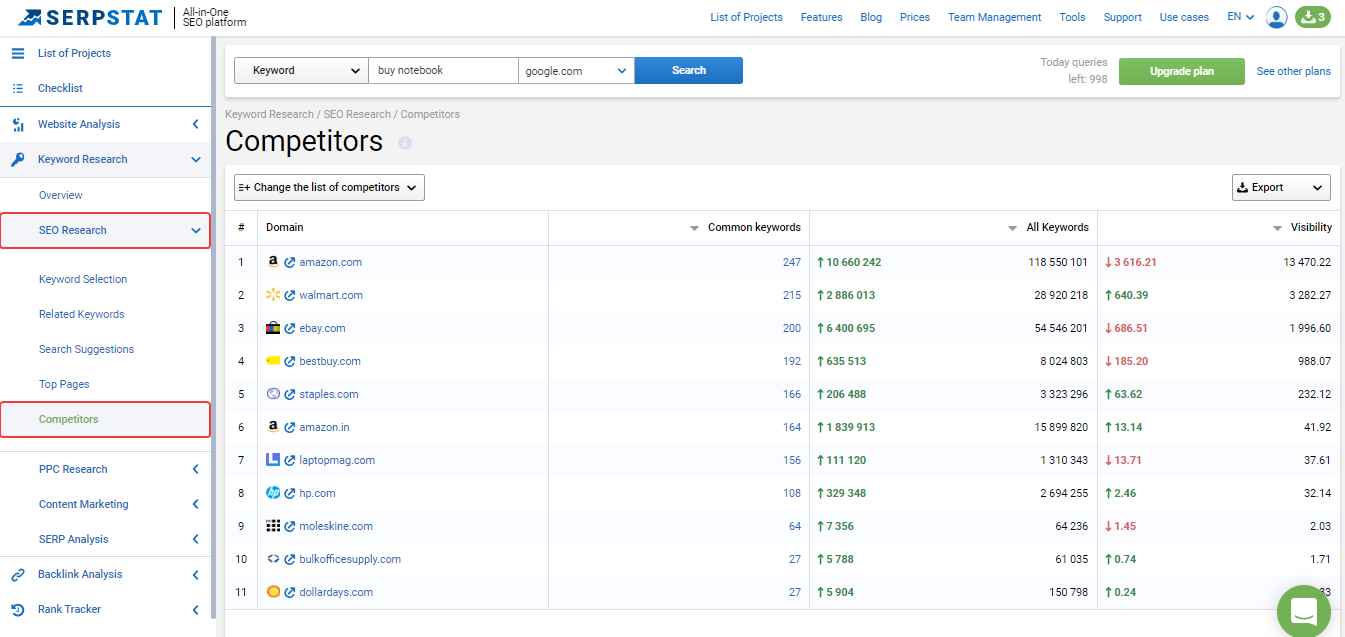Screen dimensions: 1345x637
Task: Click the sidebar vertical scrollbar
Action: click(x=213, y=330)
